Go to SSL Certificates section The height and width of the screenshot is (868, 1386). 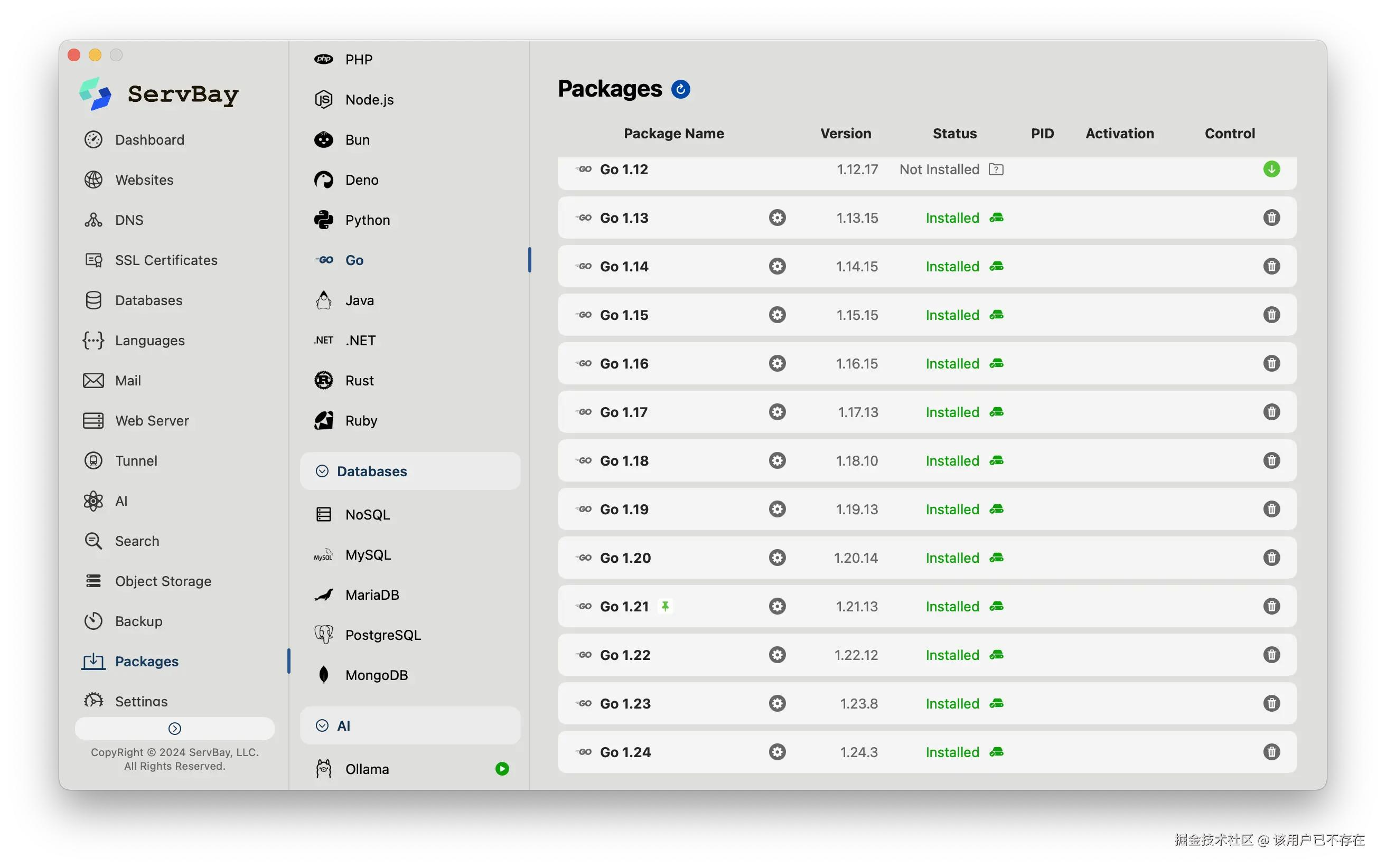[x=166, y=260]
